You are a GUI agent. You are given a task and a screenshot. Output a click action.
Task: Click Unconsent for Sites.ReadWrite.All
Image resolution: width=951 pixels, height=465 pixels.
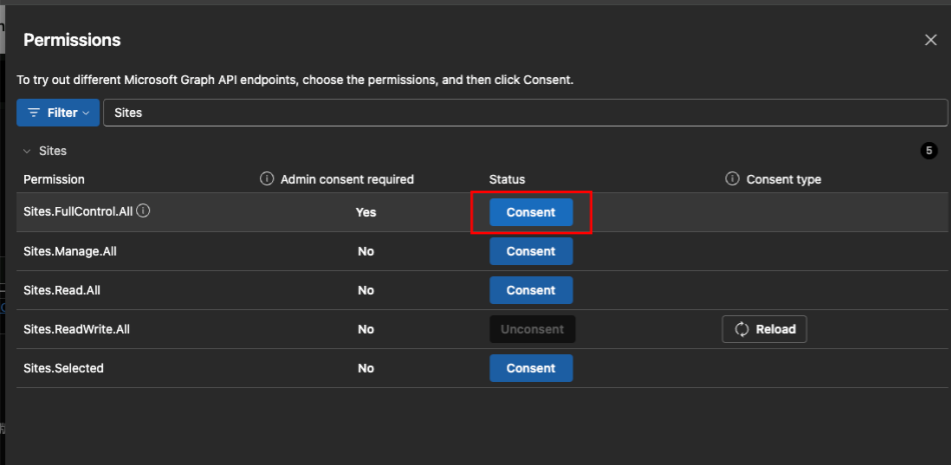click(532, 329)
